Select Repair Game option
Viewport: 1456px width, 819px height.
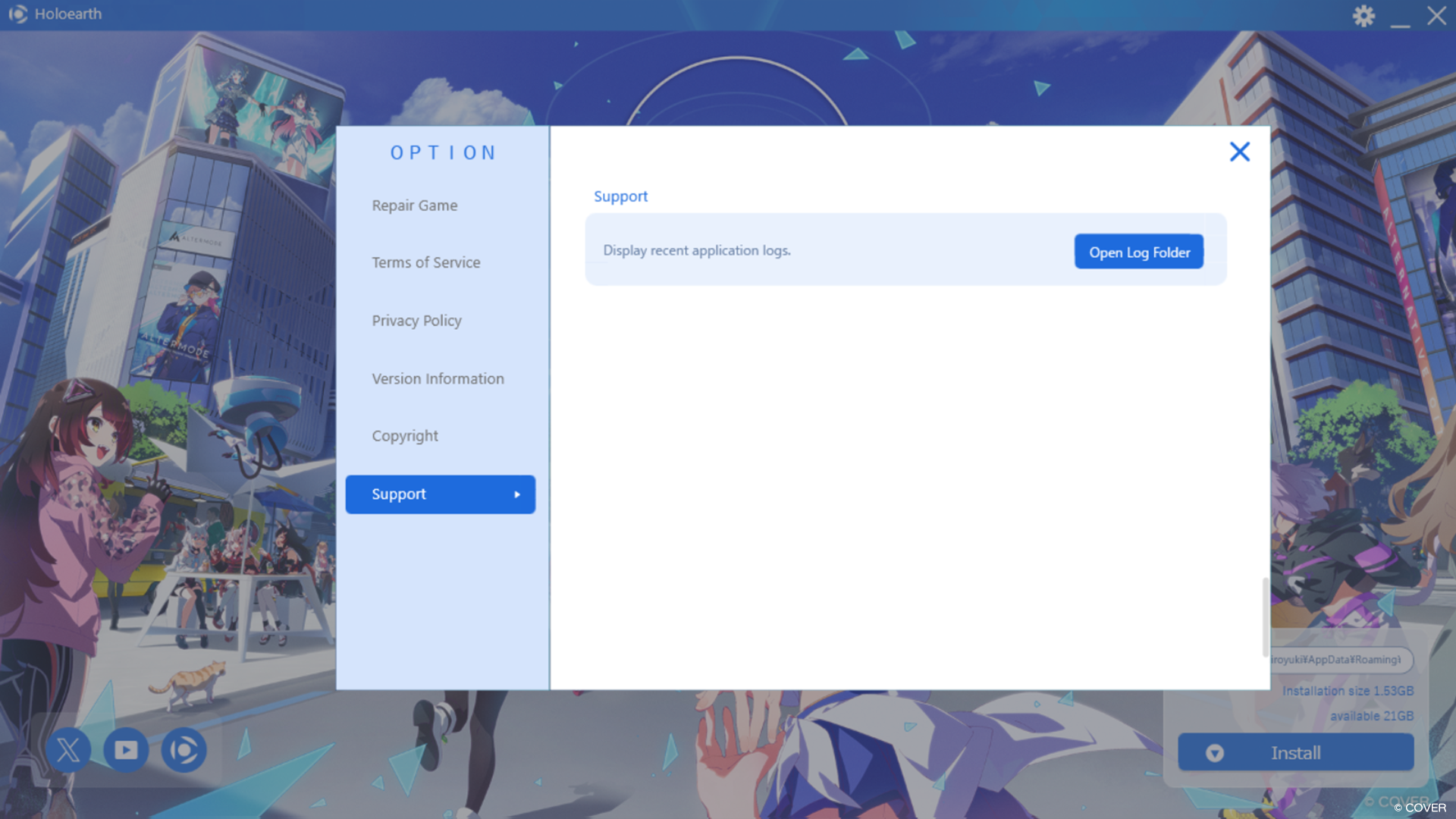[x=414, y=206]
